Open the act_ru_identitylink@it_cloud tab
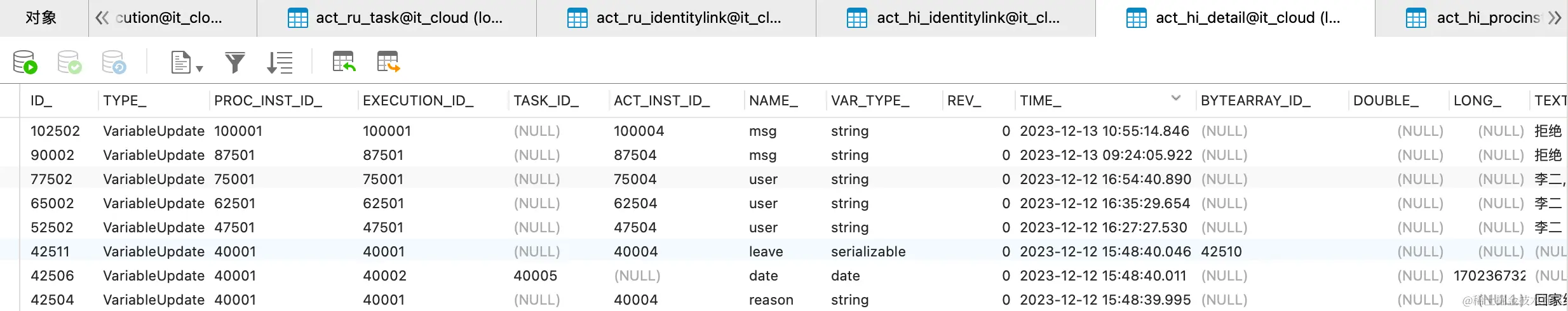Viewport: 1568px width, 311px height. (x=676, y=18)
